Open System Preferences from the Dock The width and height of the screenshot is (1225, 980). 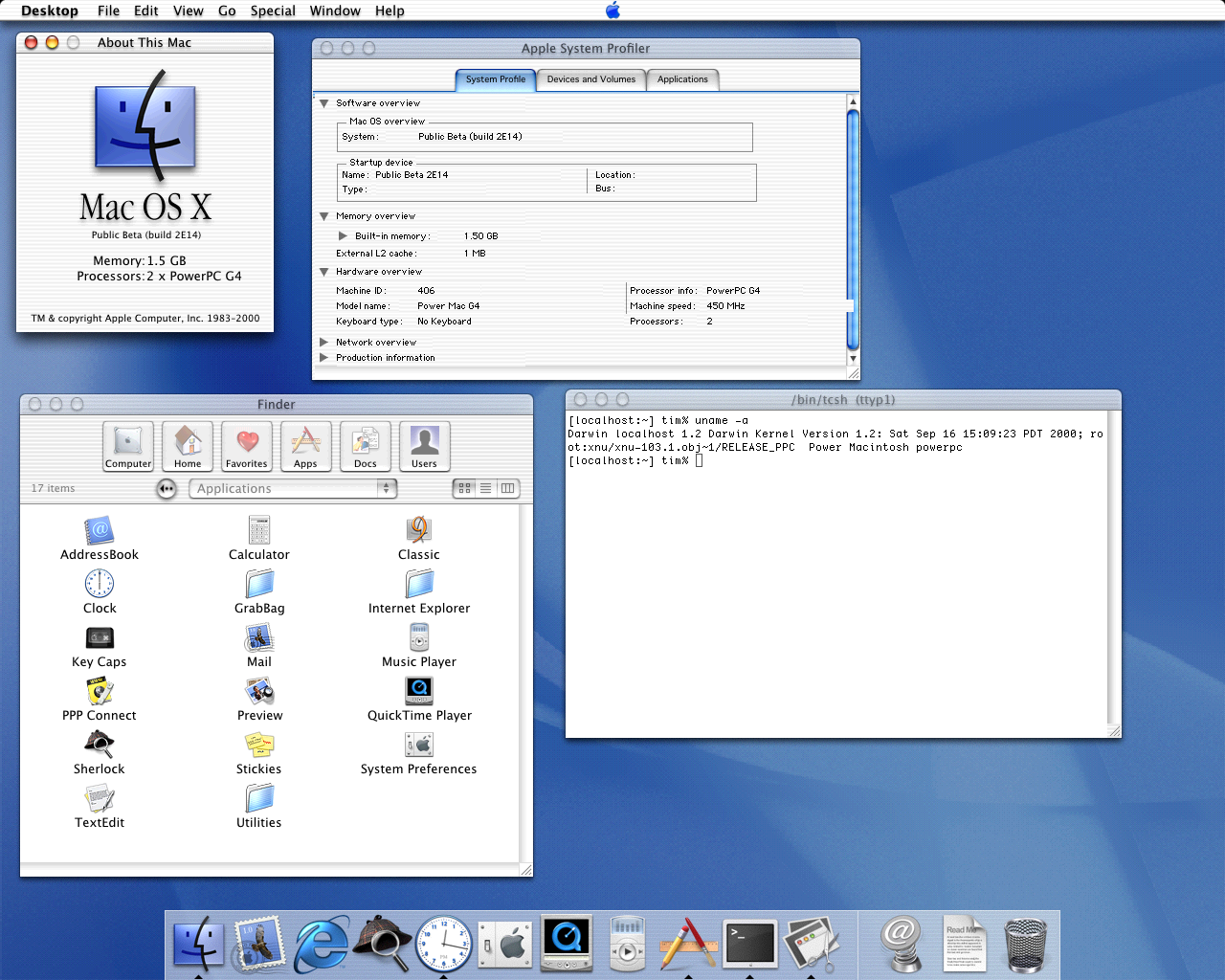point(504,944)
